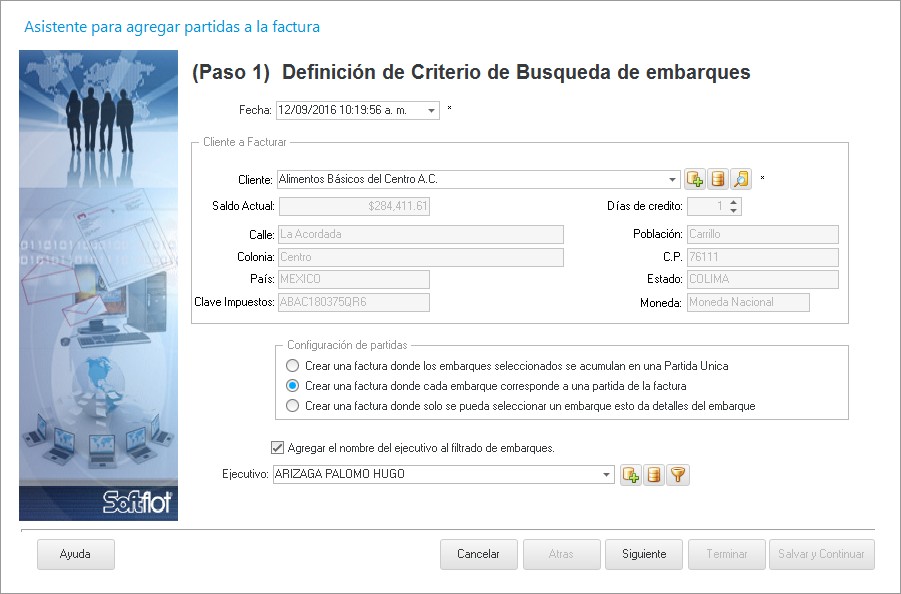This screenshot has height=594, width=901.
Task: Click the Siguiente button
Action: [643, 554]
